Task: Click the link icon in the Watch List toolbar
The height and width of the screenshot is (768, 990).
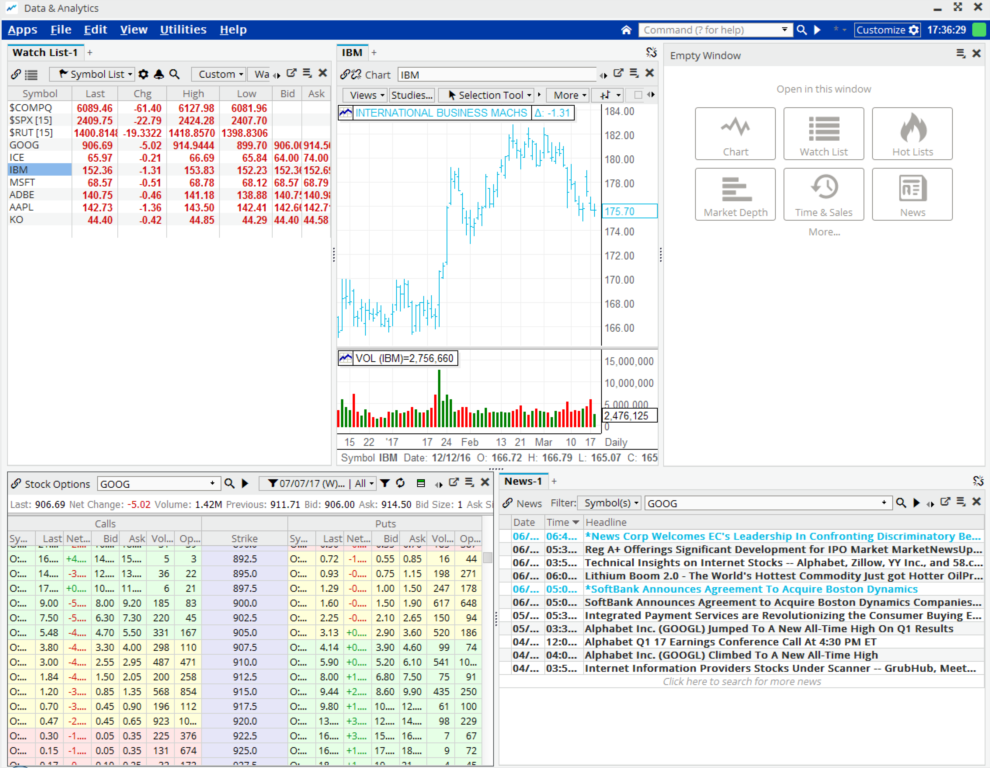Action: tap(16, 75)
